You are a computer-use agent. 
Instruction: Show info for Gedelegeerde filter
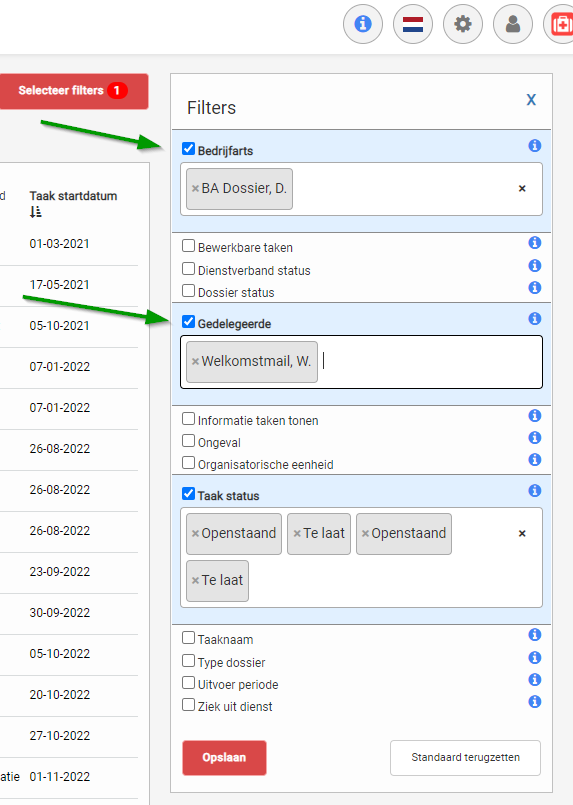pos(534,319)
